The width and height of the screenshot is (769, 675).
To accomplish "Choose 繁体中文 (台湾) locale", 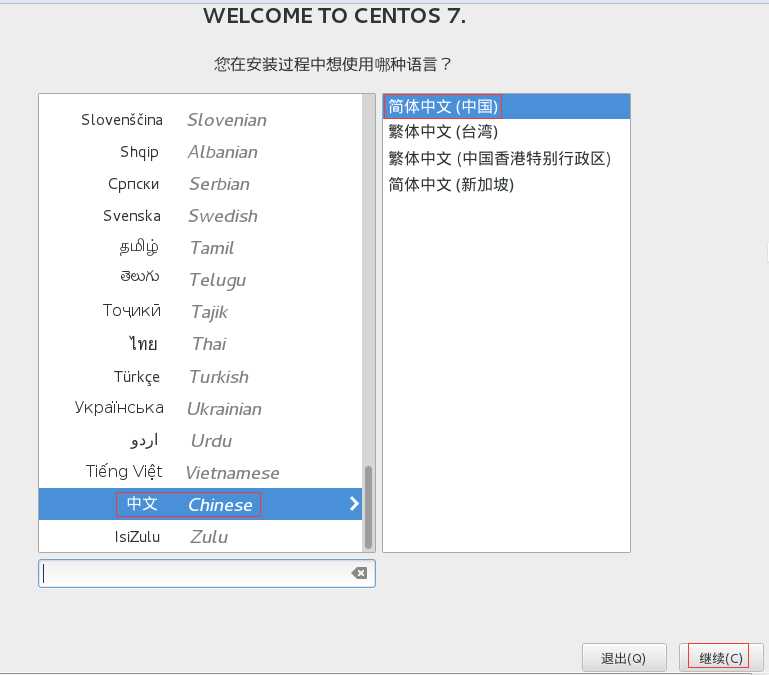I will pyautogui.click(x=506, y=131).
